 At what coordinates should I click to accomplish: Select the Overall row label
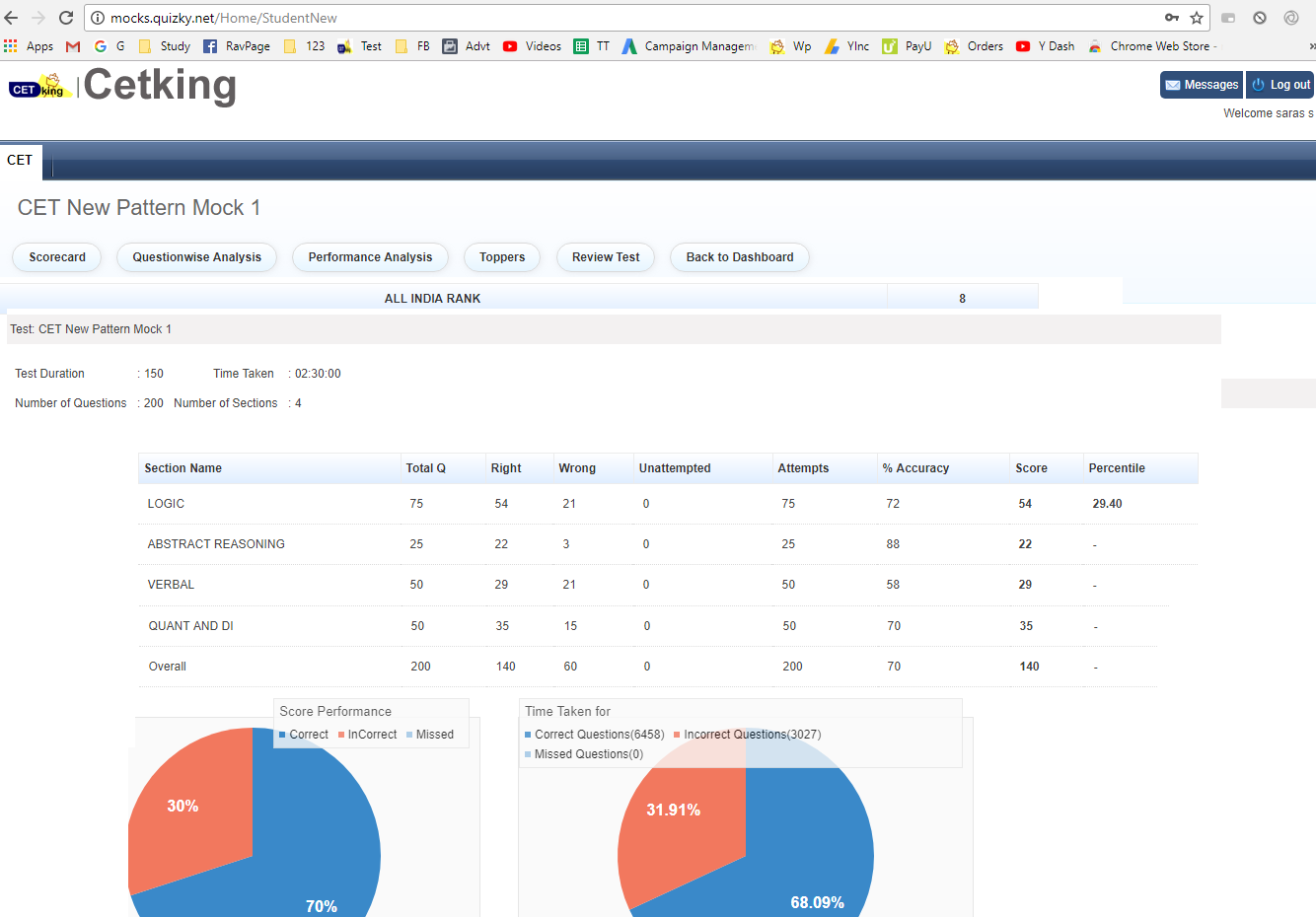click(167, 667)
